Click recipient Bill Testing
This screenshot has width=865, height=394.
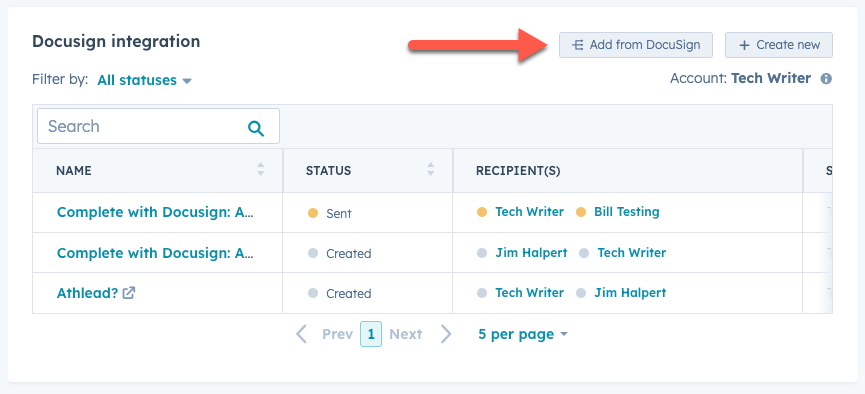click(x=627, y=212)
